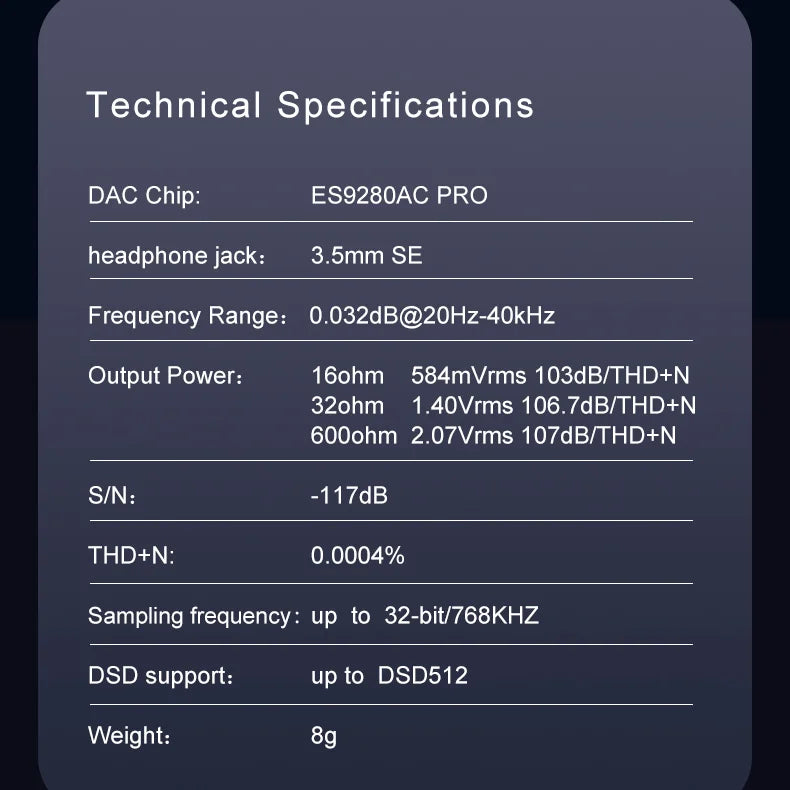Click the Technical Specifications heading
The width and height of the screenshot is (790, 790).
310,106
